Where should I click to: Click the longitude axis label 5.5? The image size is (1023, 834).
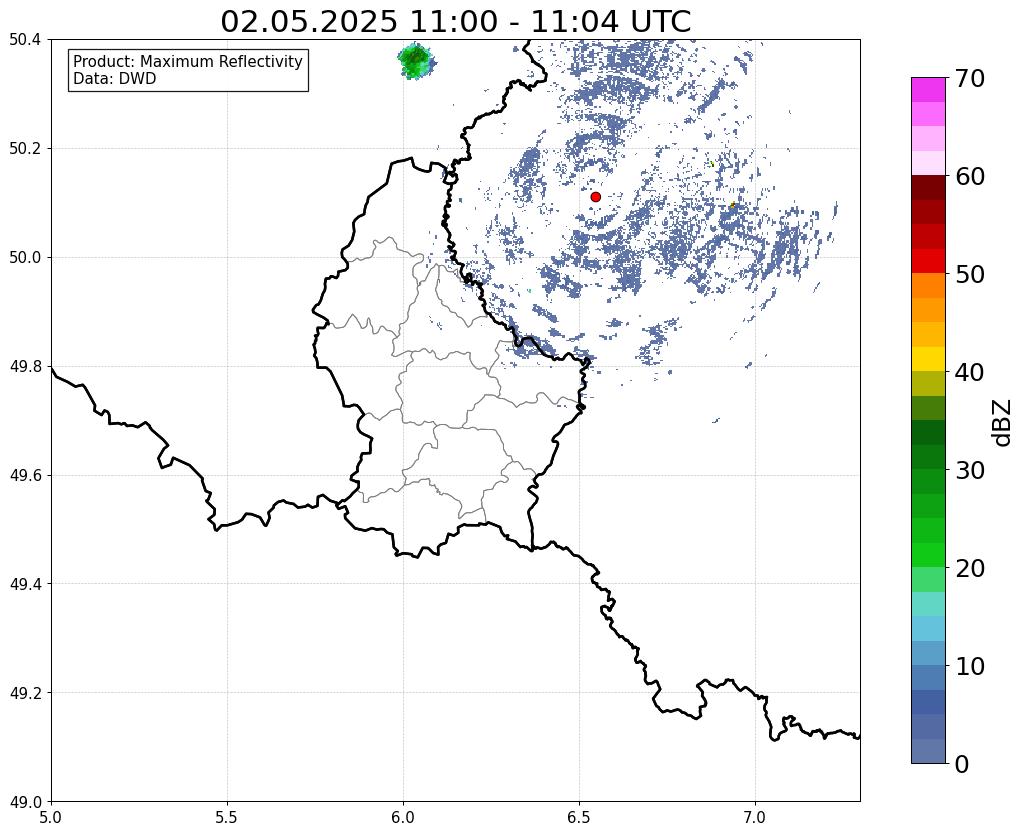coord(227,817)
